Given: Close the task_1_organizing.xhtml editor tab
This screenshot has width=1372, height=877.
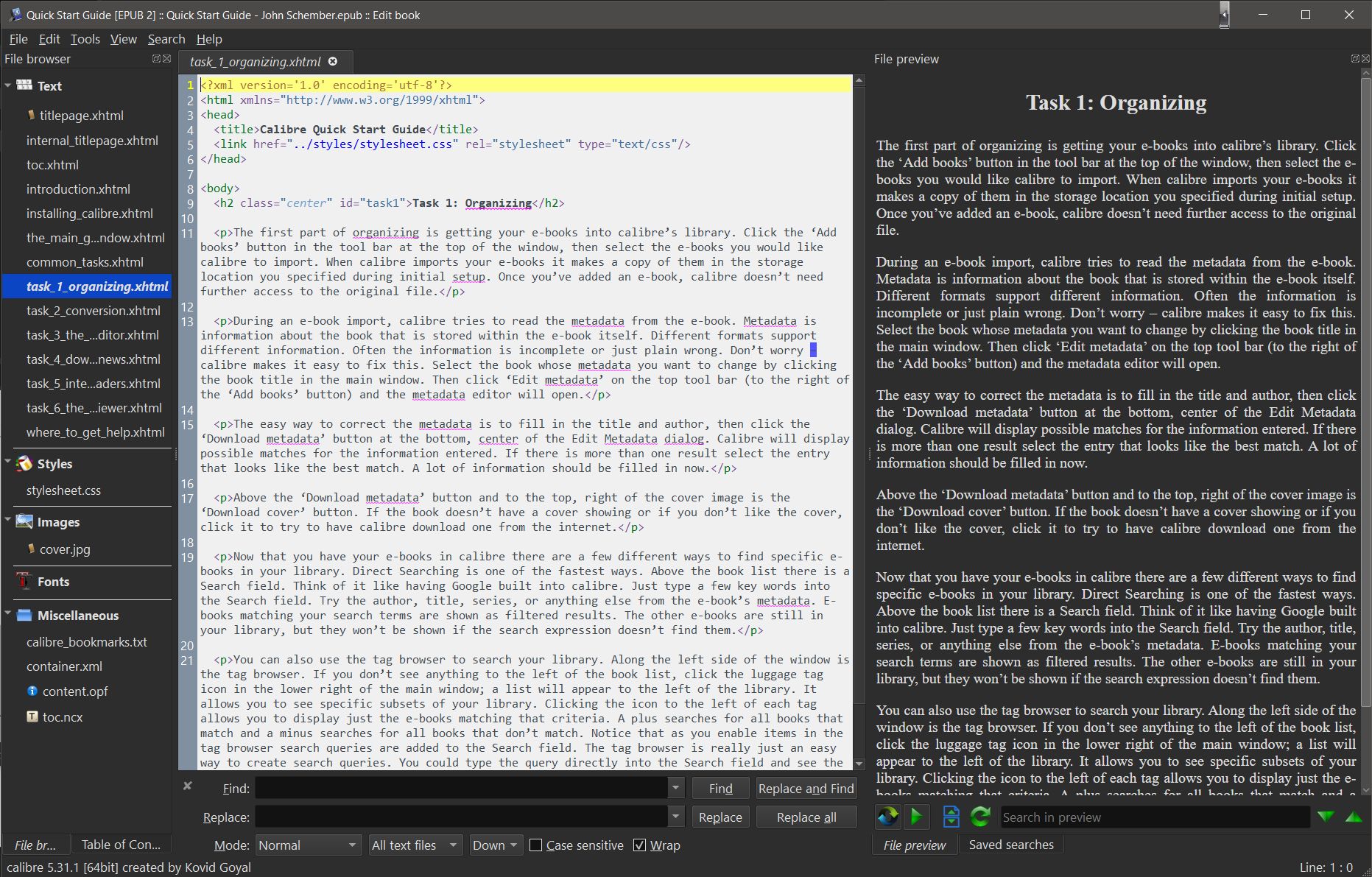Looking at the screenshot, I should tap(333, 62).
